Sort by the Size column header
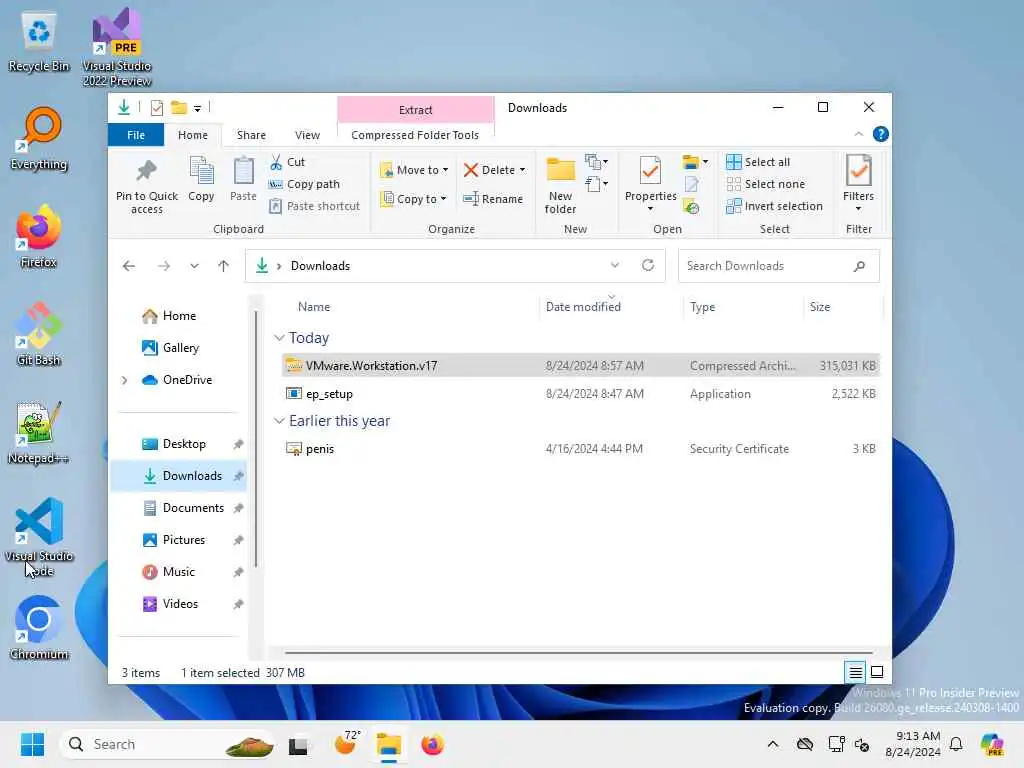Screen dimensions: 1024x768 pos(820,307)
